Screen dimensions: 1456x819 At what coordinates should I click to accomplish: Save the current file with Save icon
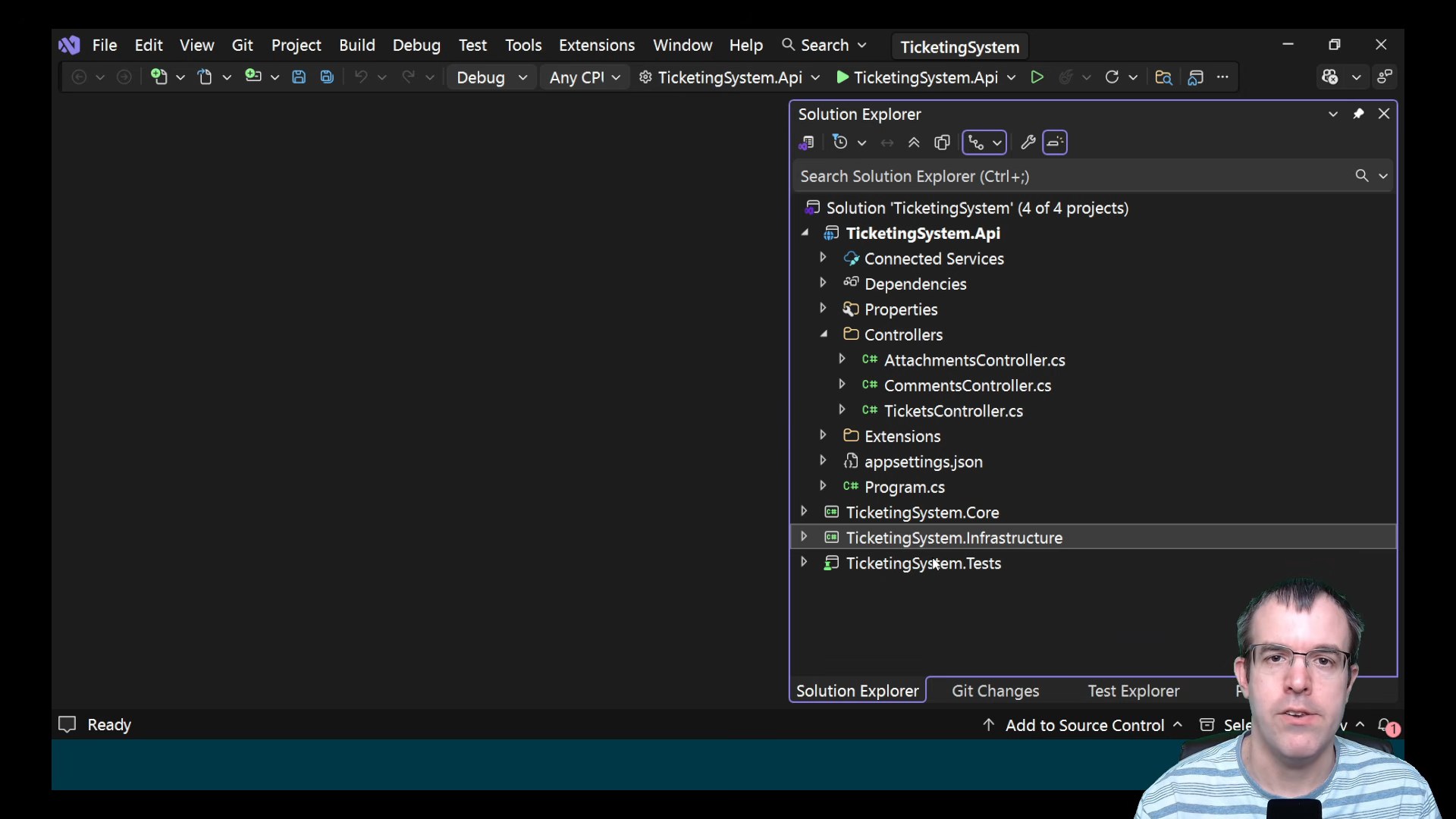click(x=299, y=77)
